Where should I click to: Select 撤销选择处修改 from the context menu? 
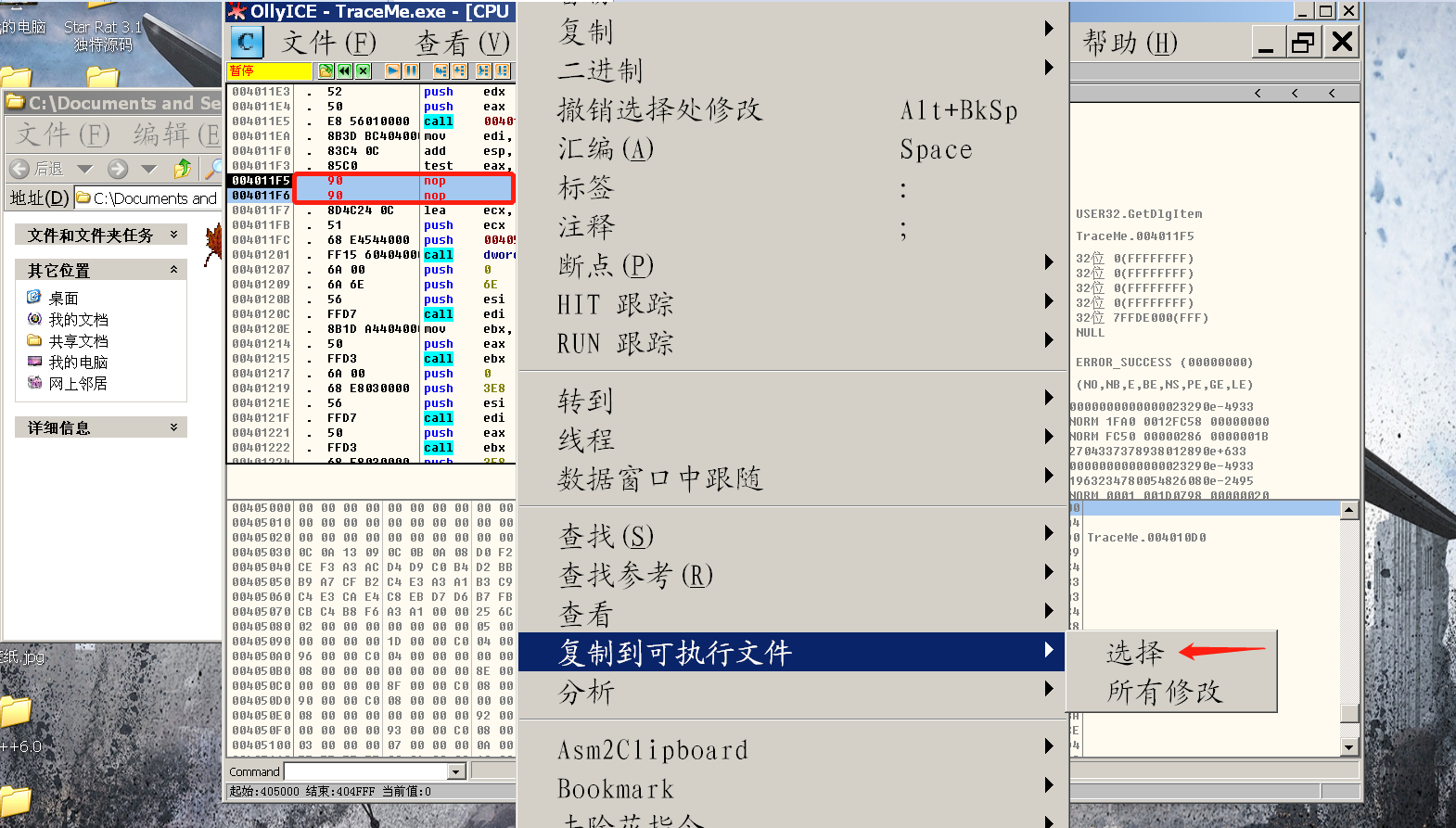[x=791, y=109]
